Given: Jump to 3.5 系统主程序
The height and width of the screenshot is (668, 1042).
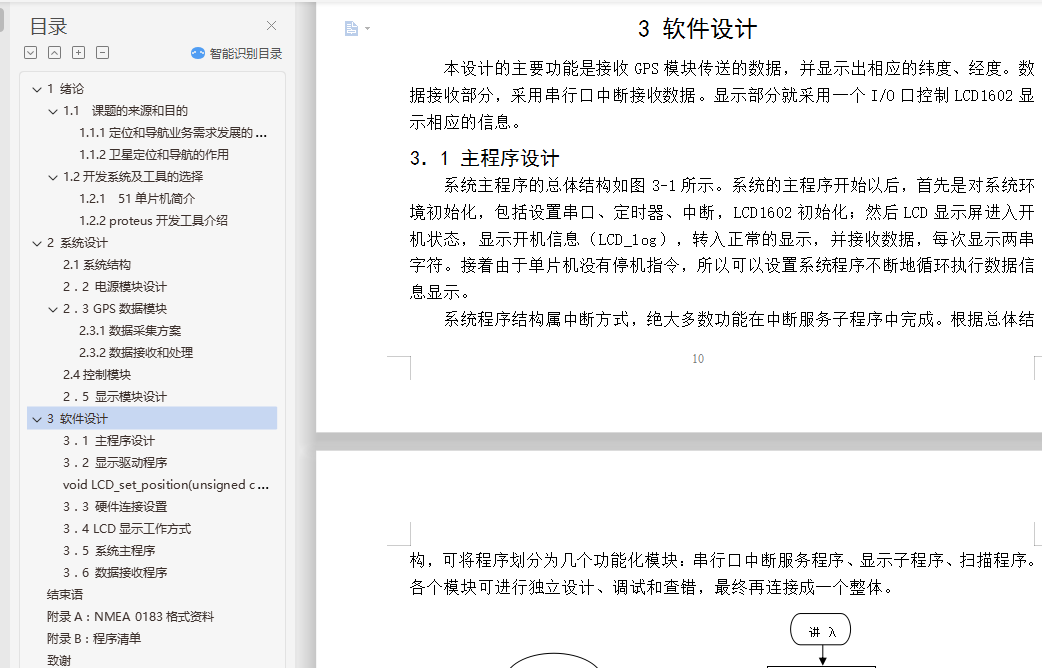Looking at the screenshot, I should [109, 550].
